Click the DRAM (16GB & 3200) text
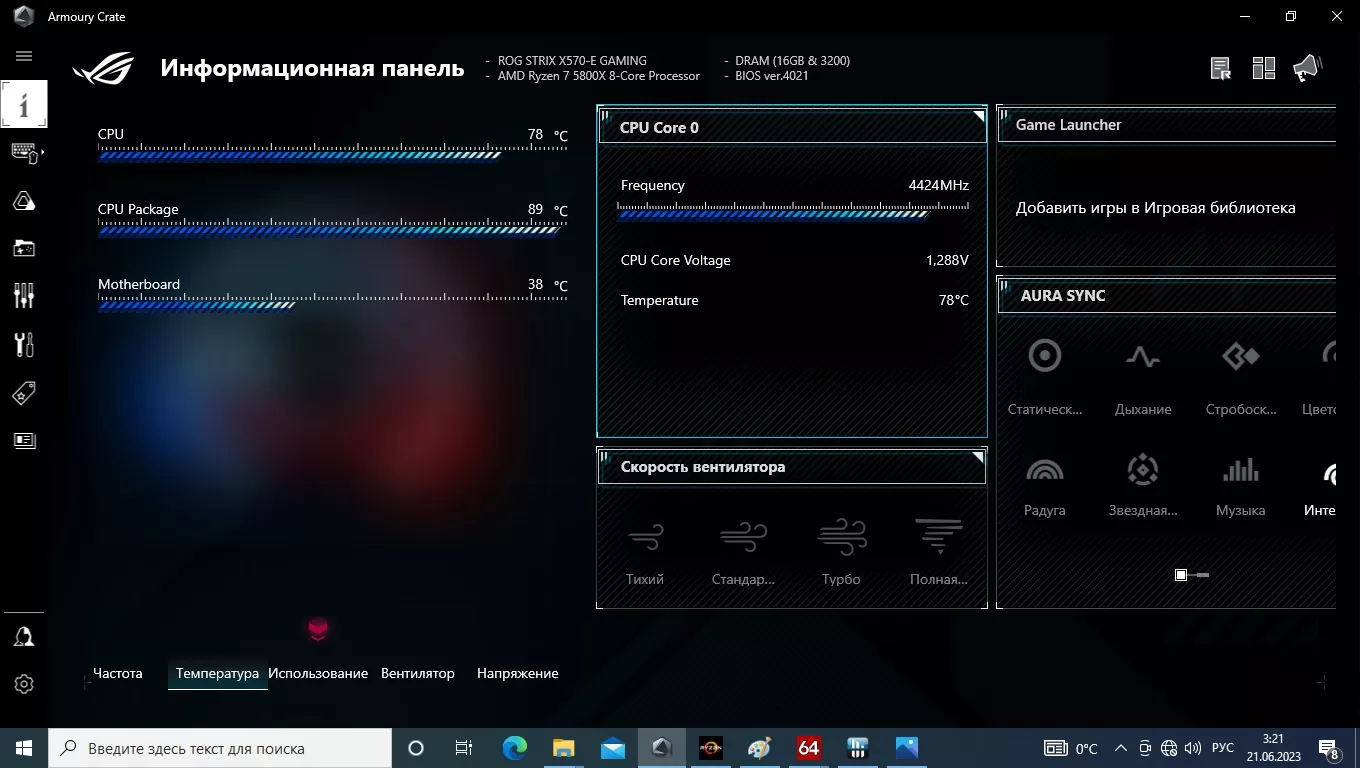1360x768 pixels. pyautogui.click(x=792, y=61)
